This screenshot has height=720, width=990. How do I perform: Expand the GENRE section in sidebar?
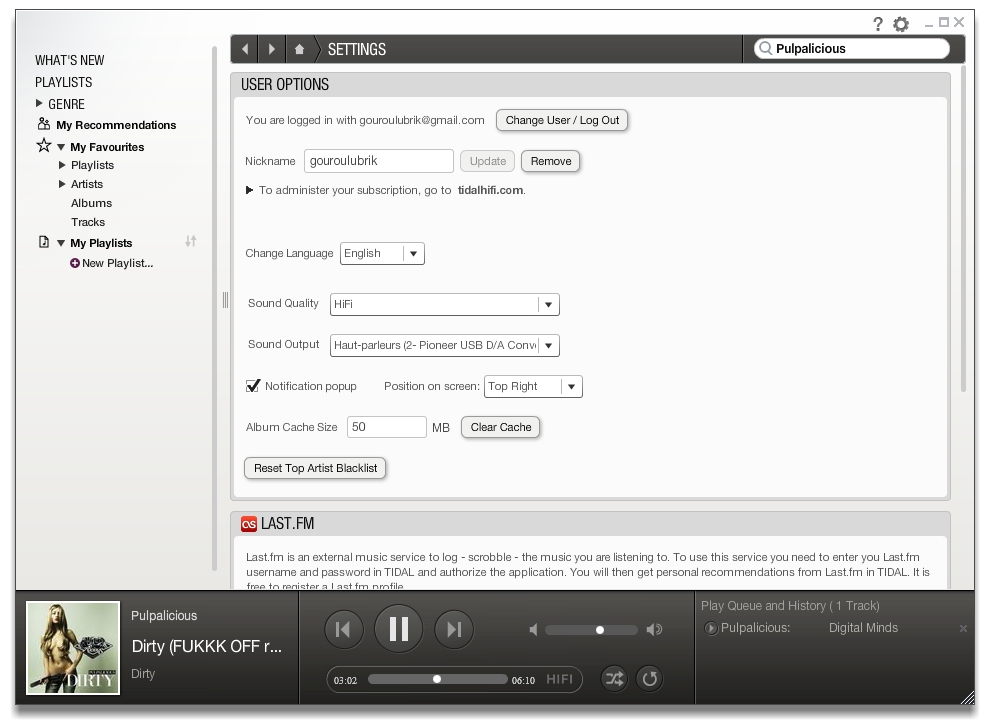(40, 104)
